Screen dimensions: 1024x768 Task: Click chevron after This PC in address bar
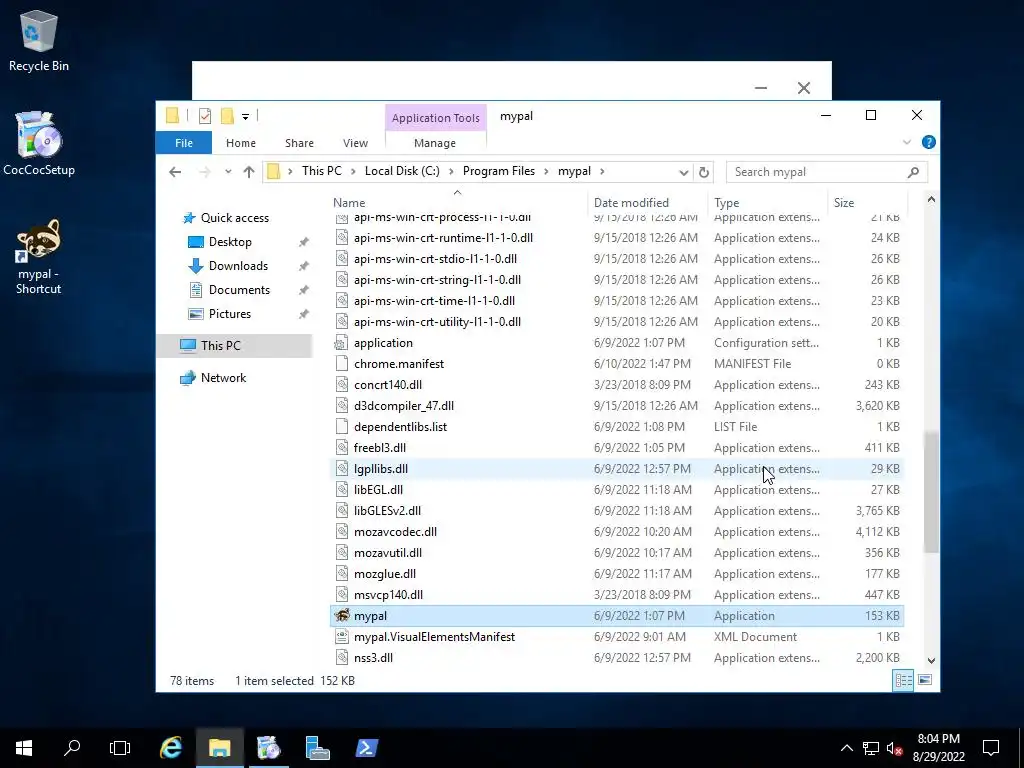pos(353,171)
